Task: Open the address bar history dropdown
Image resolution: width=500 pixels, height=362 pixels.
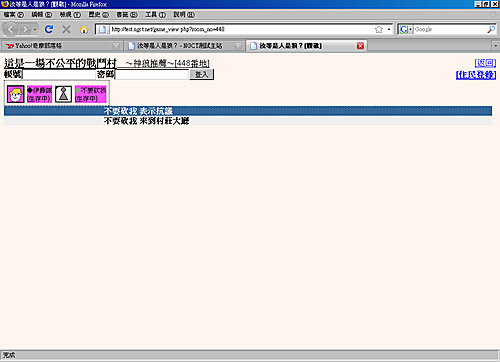Action: click(x=389, y=30)
